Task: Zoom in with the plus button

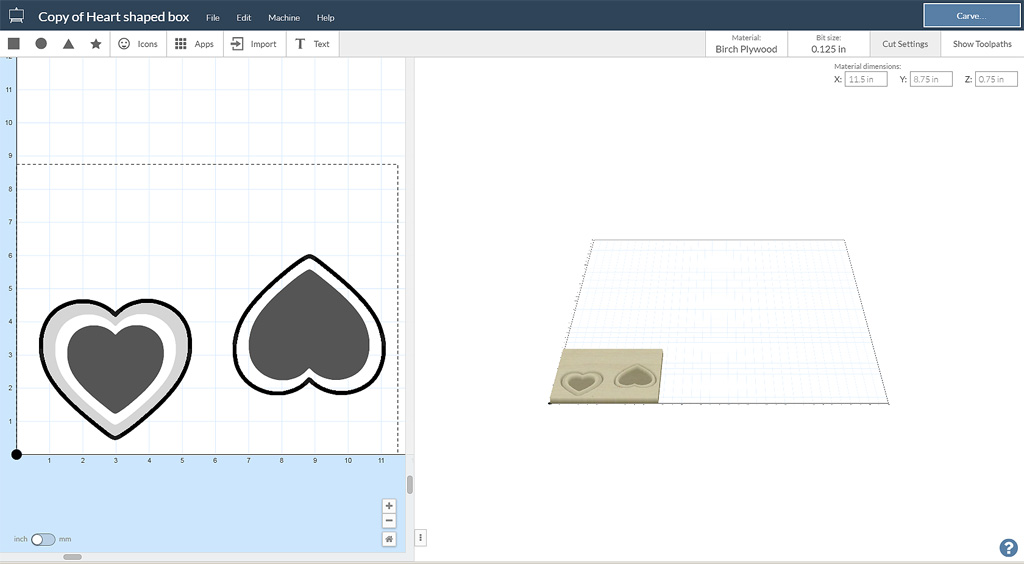Action: [x=389, y=506]
